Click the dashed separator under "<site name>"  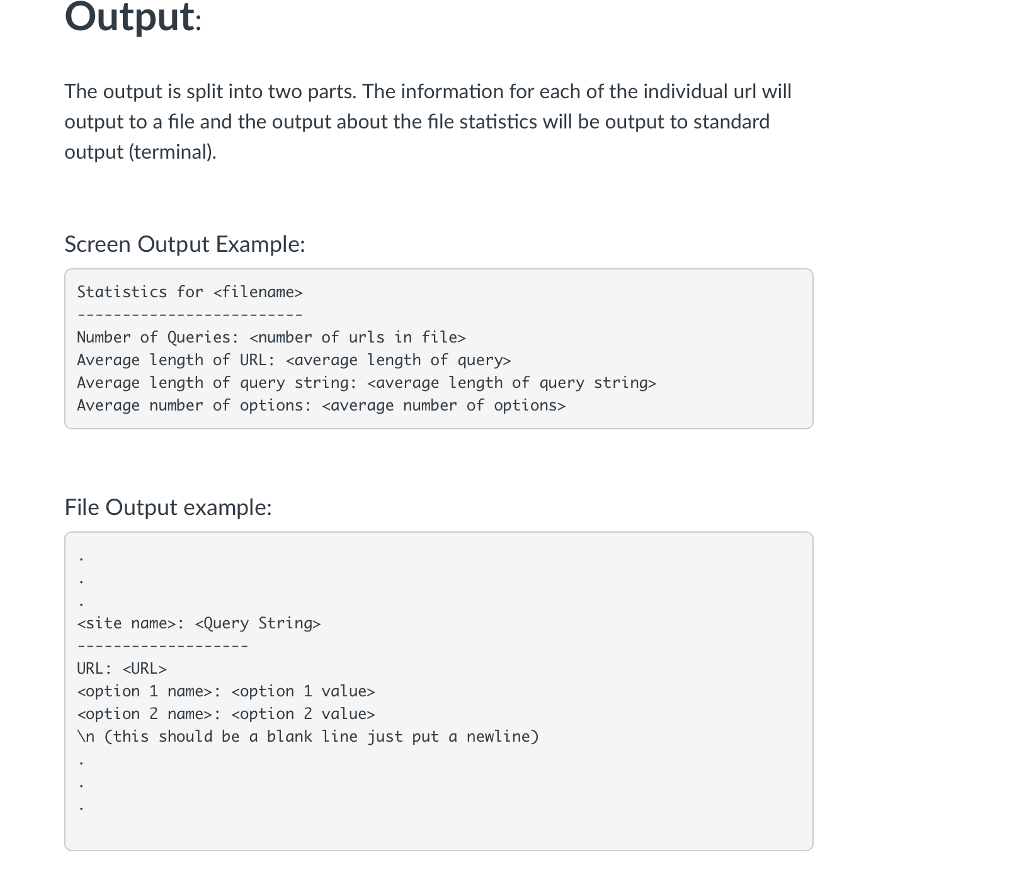tap(162, 646)
